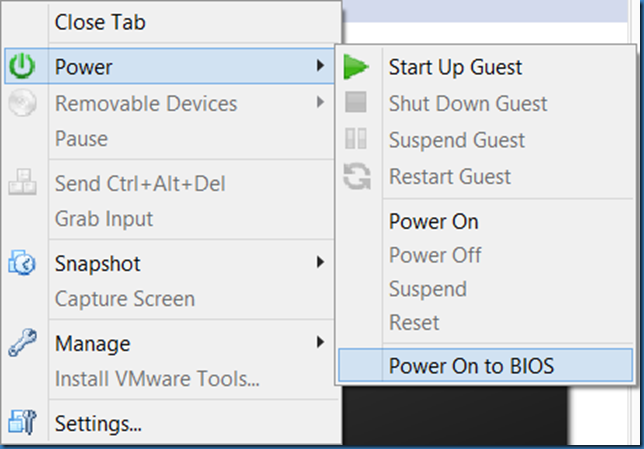Screen dimensions: 644x449
Task: Choose the Start Up Guest option
Action: [x=455, y=68]
